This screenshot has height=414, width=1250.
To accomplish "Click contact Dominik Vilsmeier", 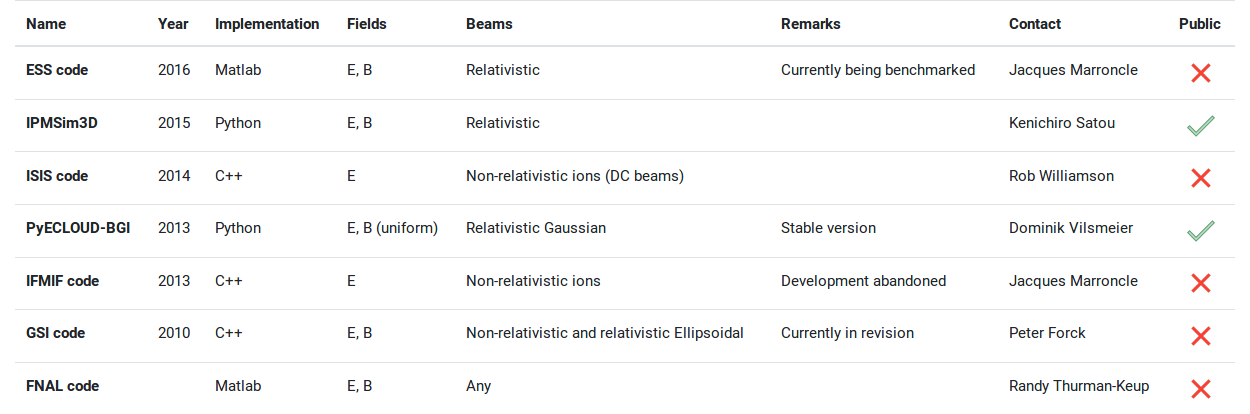I will click(x=1071, y=228).
